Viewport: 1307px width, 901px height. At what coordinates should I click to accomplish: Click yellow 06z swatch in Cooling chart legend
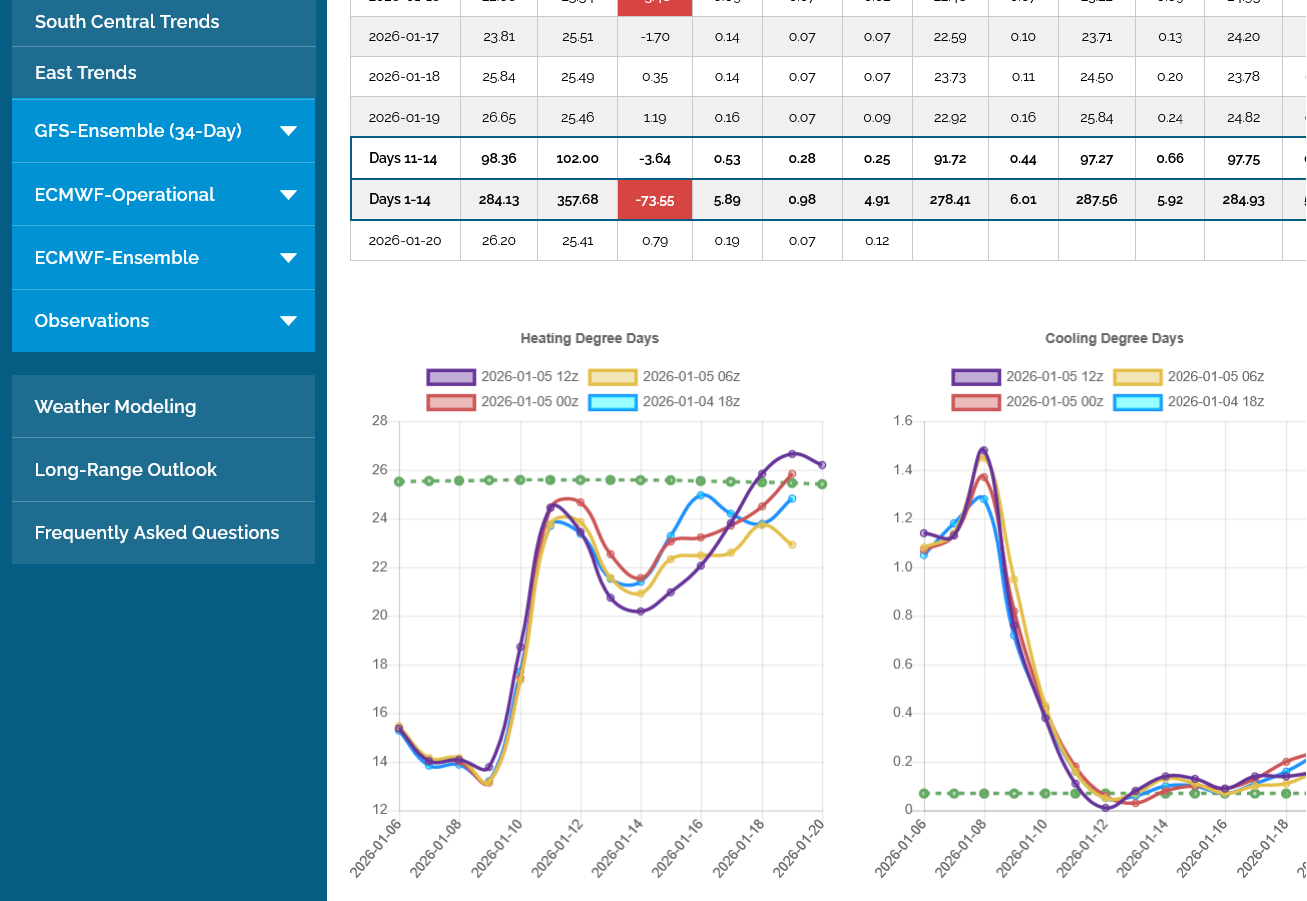click(x=1138, y=377)
